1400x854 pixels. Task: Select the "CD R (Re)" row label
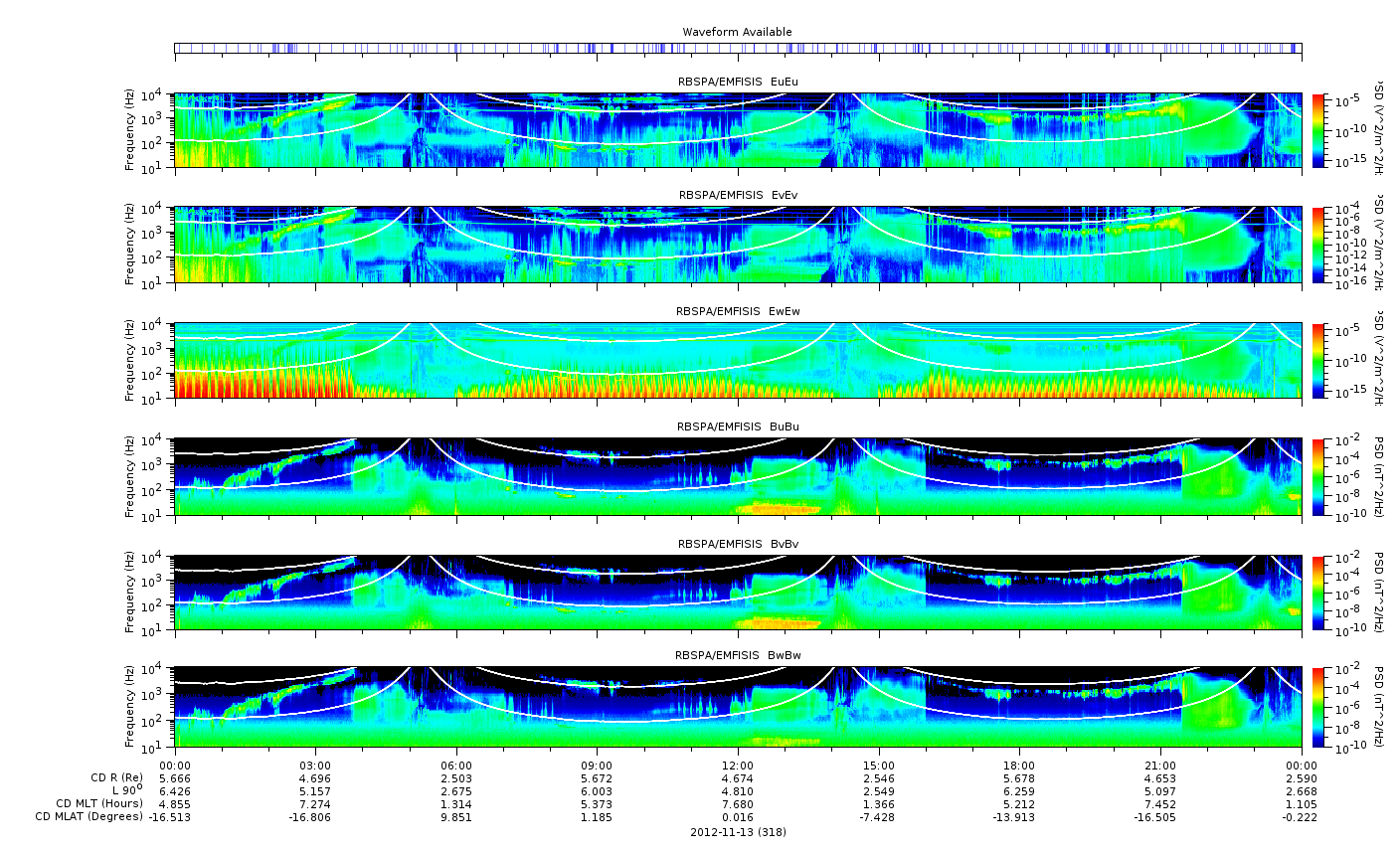click(116, 777)
